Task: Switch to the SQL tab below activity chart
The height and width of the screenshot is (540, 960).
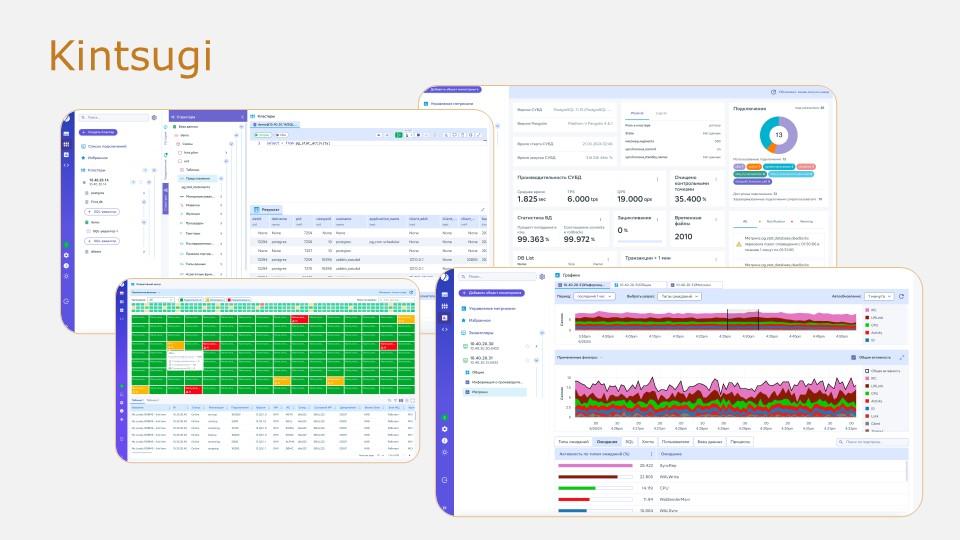Action: (629, 441)
